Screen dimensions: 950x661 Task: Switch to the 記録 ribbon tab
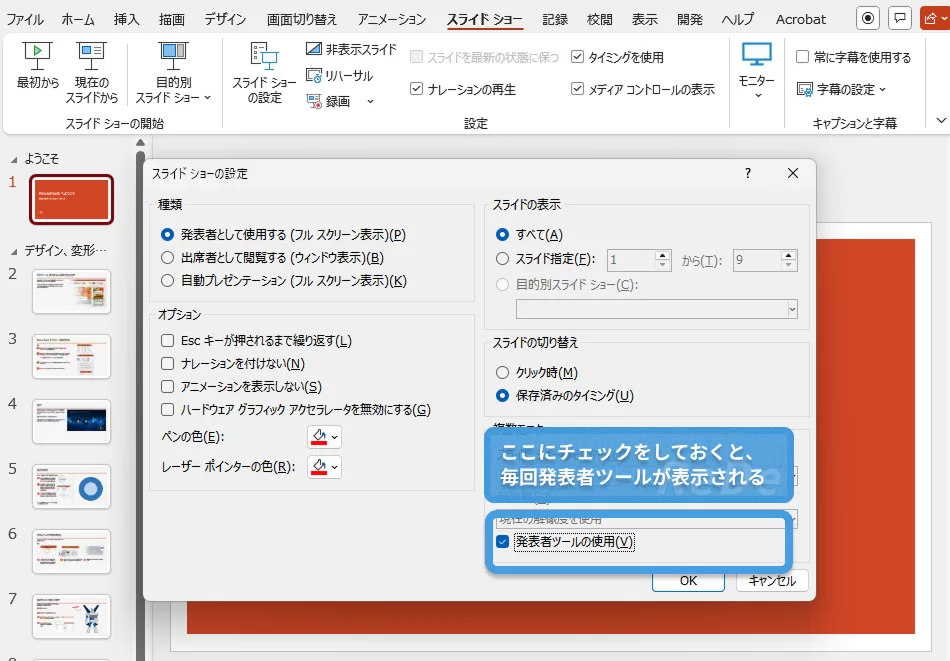coord(556,18)
